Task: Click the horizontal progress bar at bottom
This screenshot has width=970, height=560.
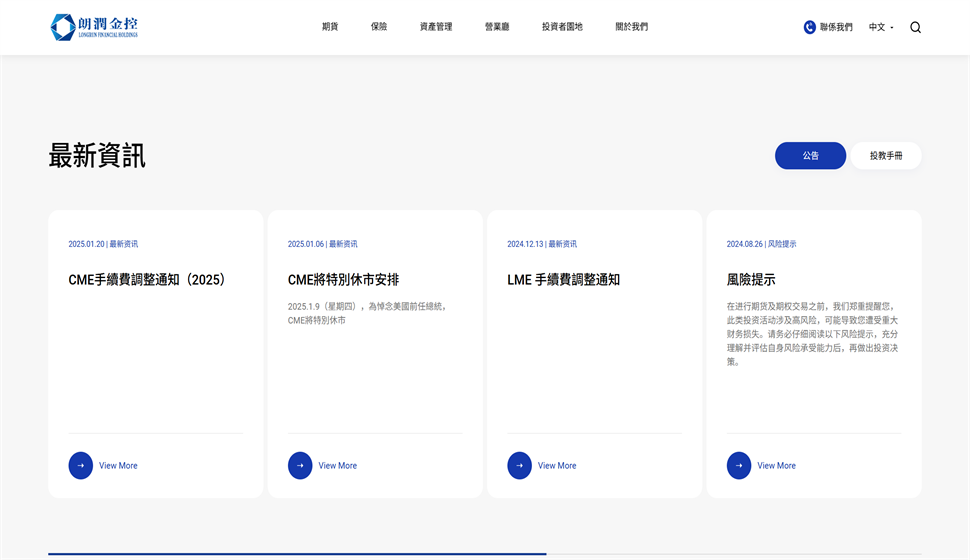Action: [x=484, y=553]
